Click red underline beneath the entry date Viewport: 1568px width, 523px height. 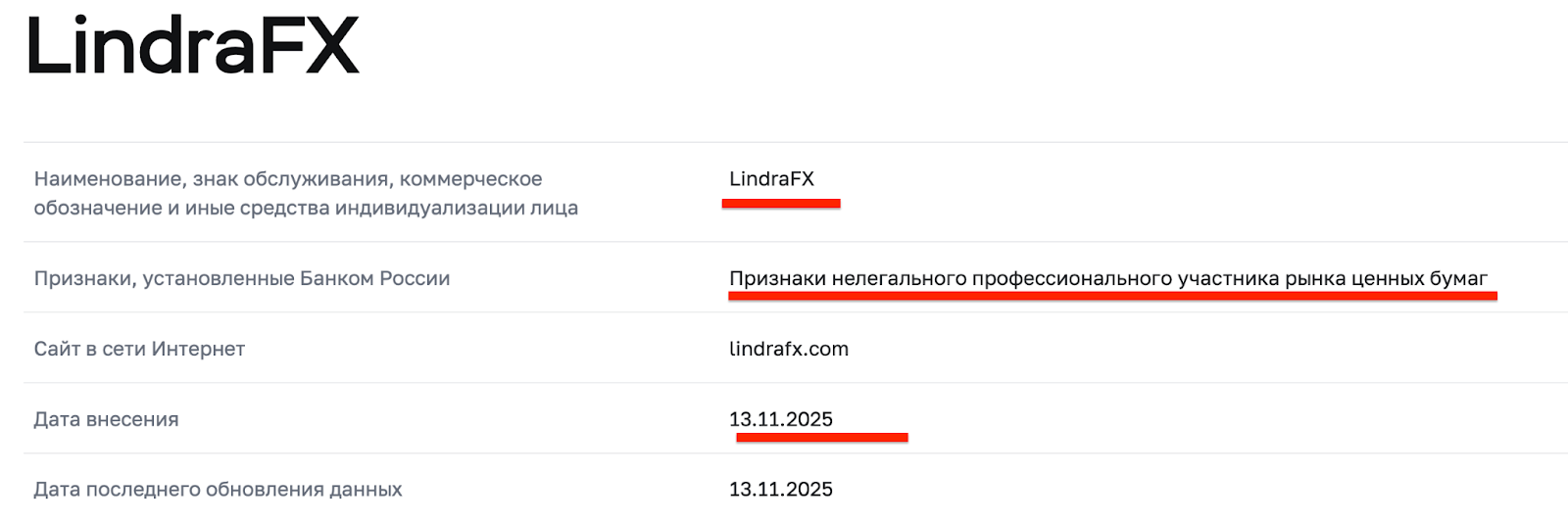coord(821,438)
